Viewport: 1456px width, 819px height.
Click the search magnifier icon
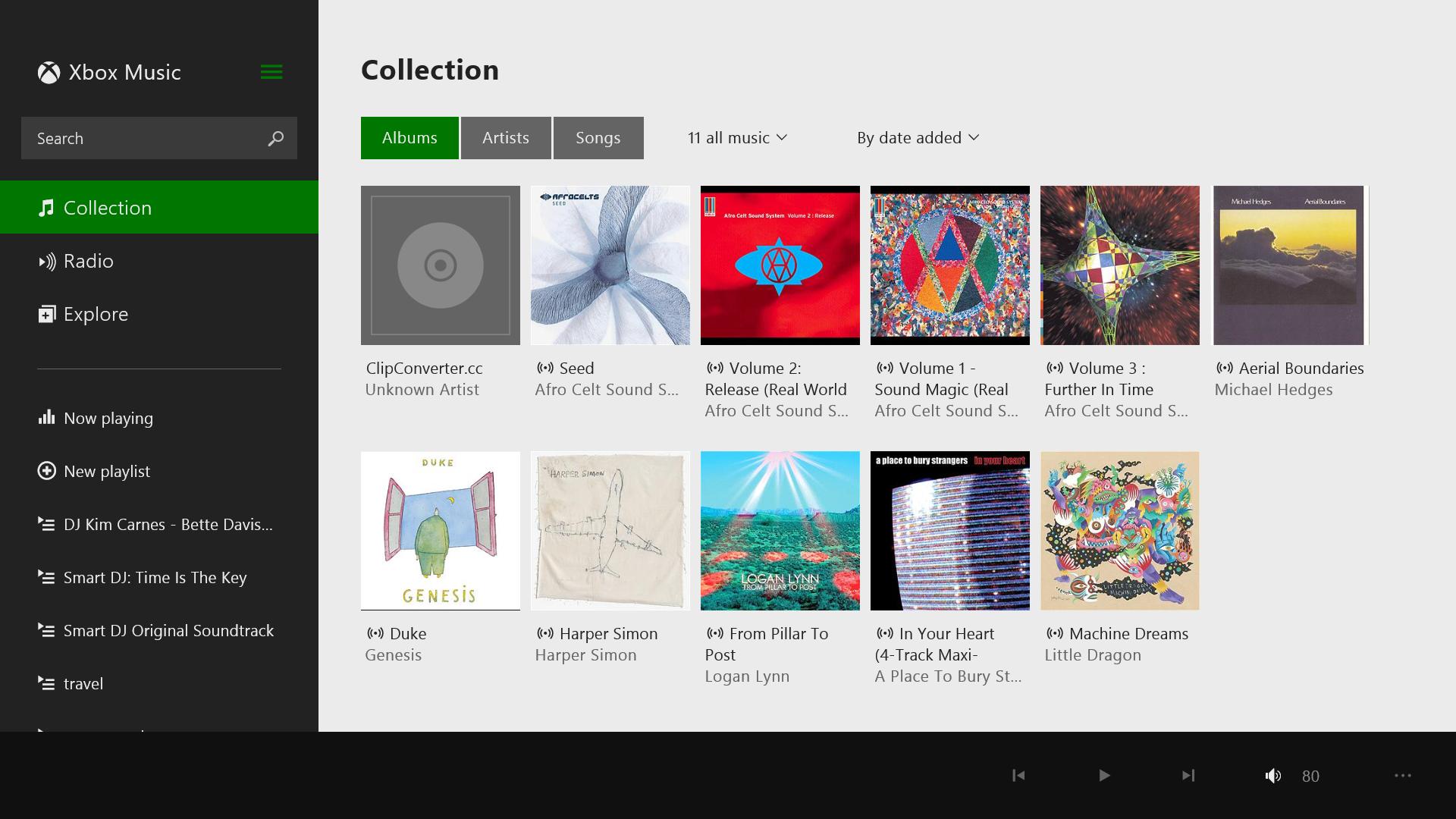(275, 138)
